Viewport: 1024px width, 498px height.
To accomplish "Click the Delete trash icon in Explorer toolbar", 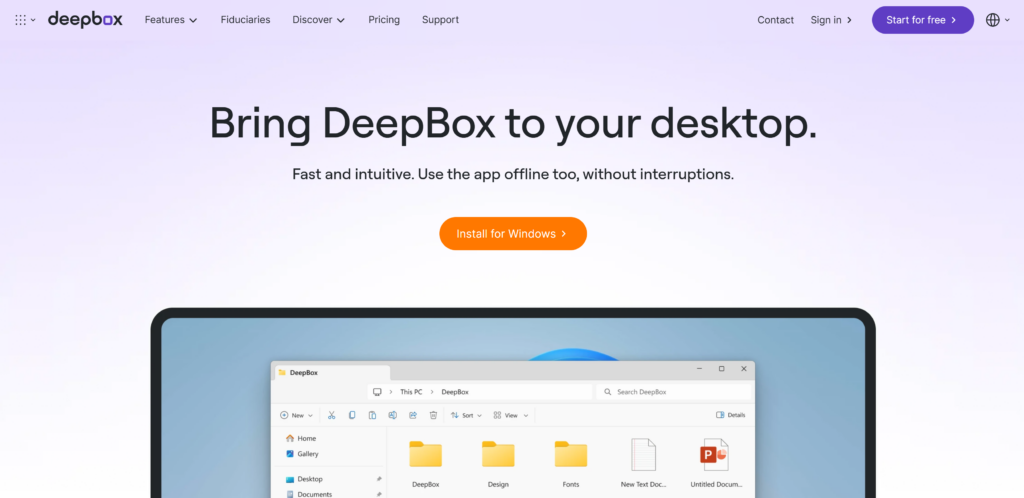I will pyautogui.click(x=433, y=415).
